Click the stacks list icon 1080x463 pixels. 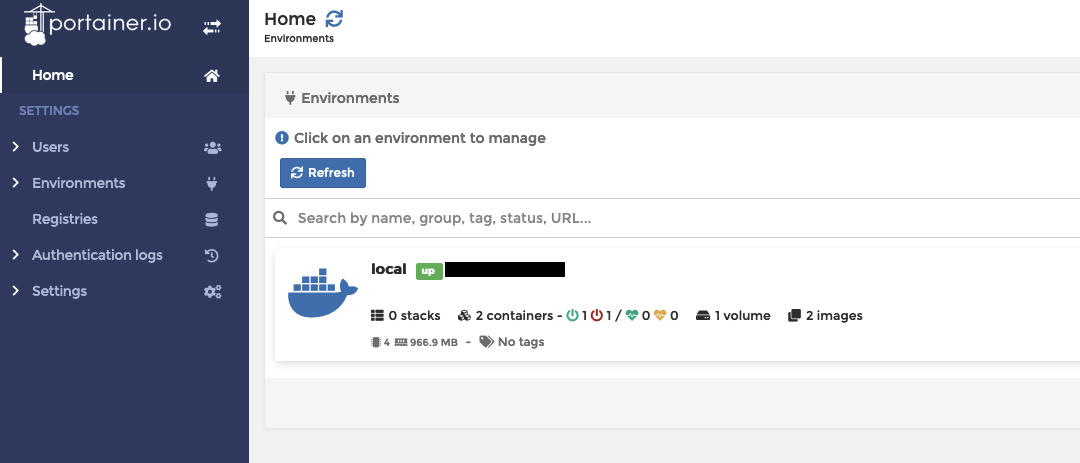tap(377, 316)
